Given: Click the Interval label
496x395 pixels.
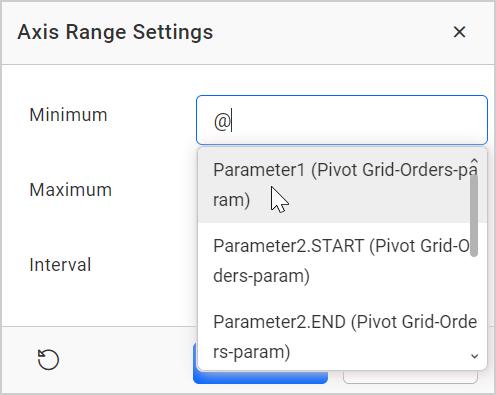Looking at the screenshot, I should coord(60,265).
